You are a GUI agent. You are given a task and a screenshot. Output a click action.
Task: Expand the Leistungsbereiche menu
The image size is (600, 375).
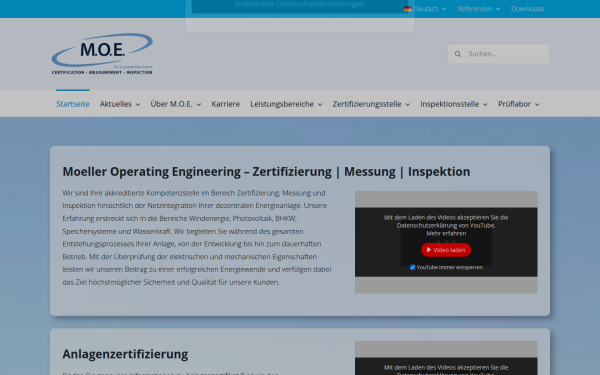[x=286, y=104]
